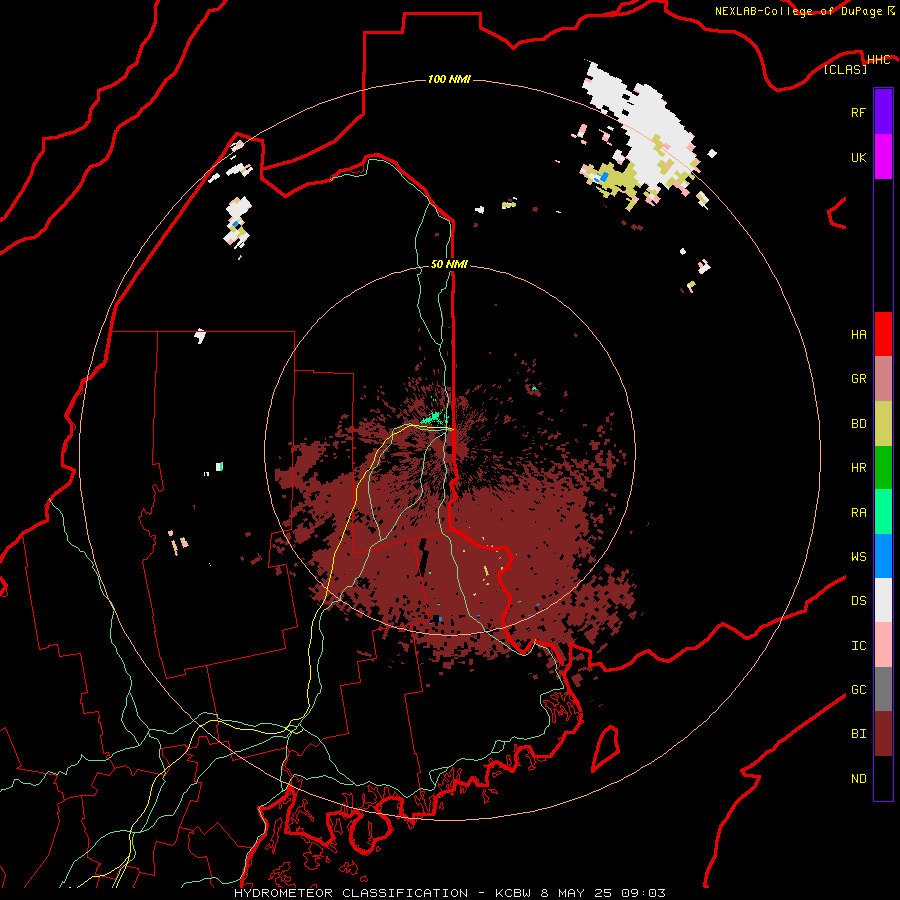900x900 pixels.
Task: Click the KCBW station identifier
Action: pyautogui.click(x=513, y=893)
